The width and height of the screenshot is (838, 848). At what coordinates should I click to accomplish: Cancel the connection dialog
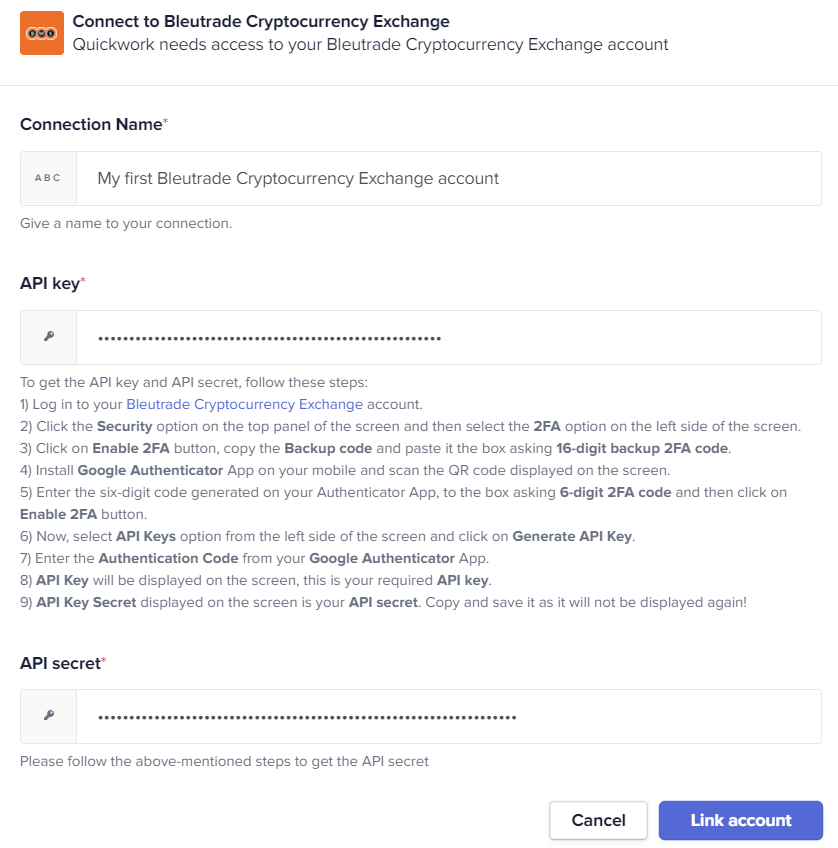pyautogui.click(x=598, y=820)
